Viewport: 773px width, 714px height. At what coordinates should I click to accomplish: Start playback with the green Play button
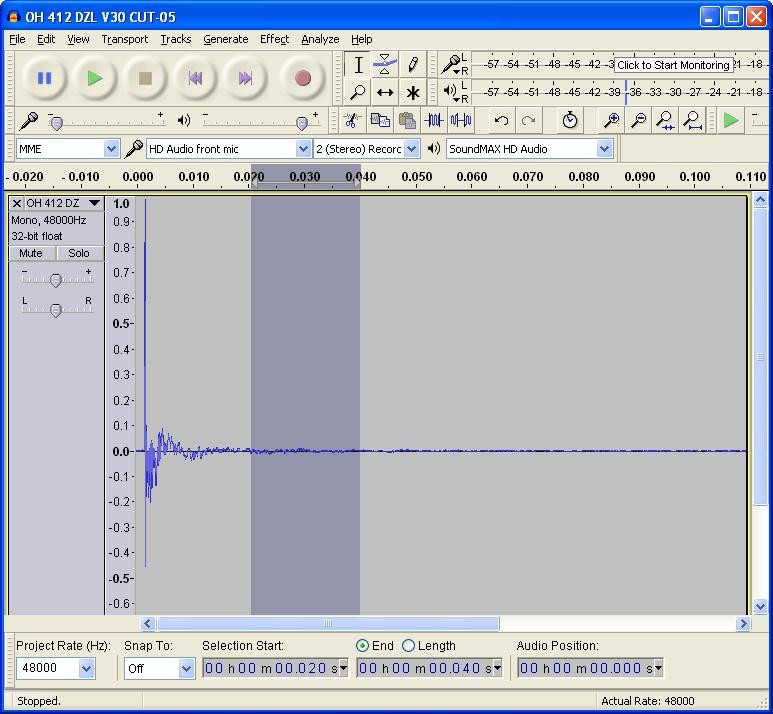(95, 78)
